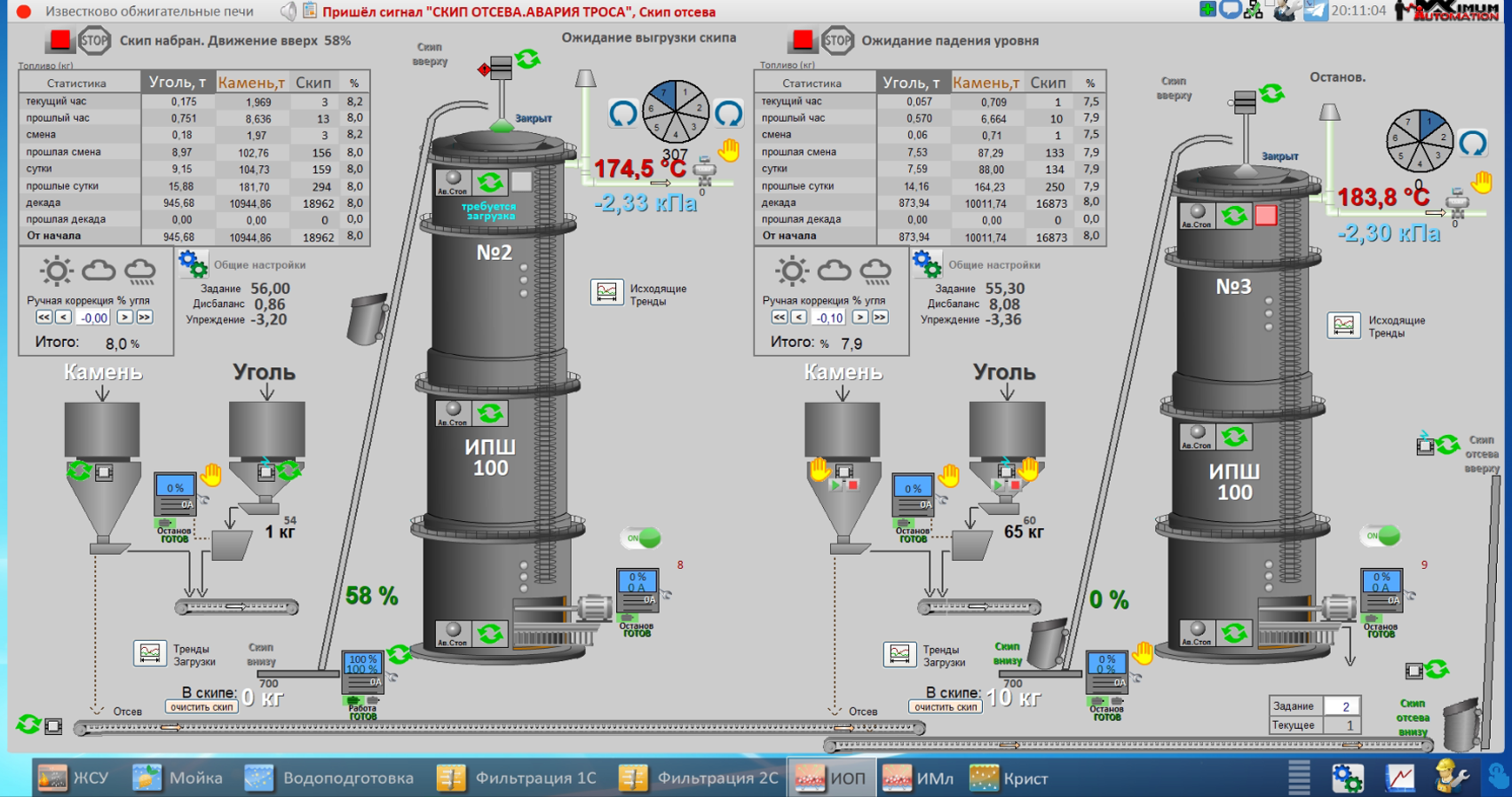Open 'Исходящие Тренды' chart icon for kiln №2
The width and height of the screenshot is (1512, 797).
(x=606, y=292)
